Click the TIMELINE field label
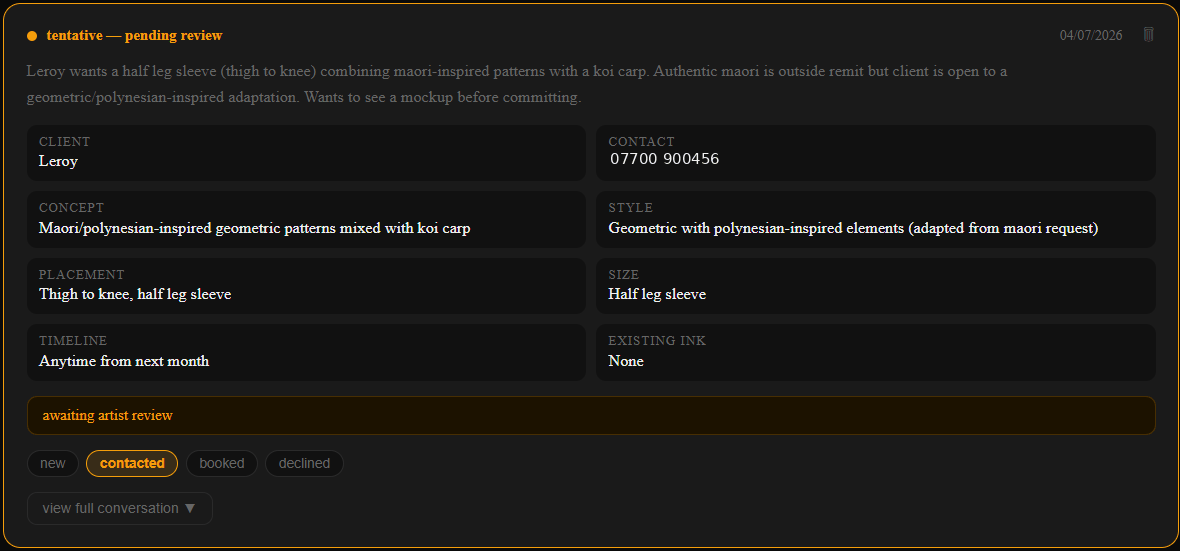Screen dimensions: 1180x551 pos(73,341)
